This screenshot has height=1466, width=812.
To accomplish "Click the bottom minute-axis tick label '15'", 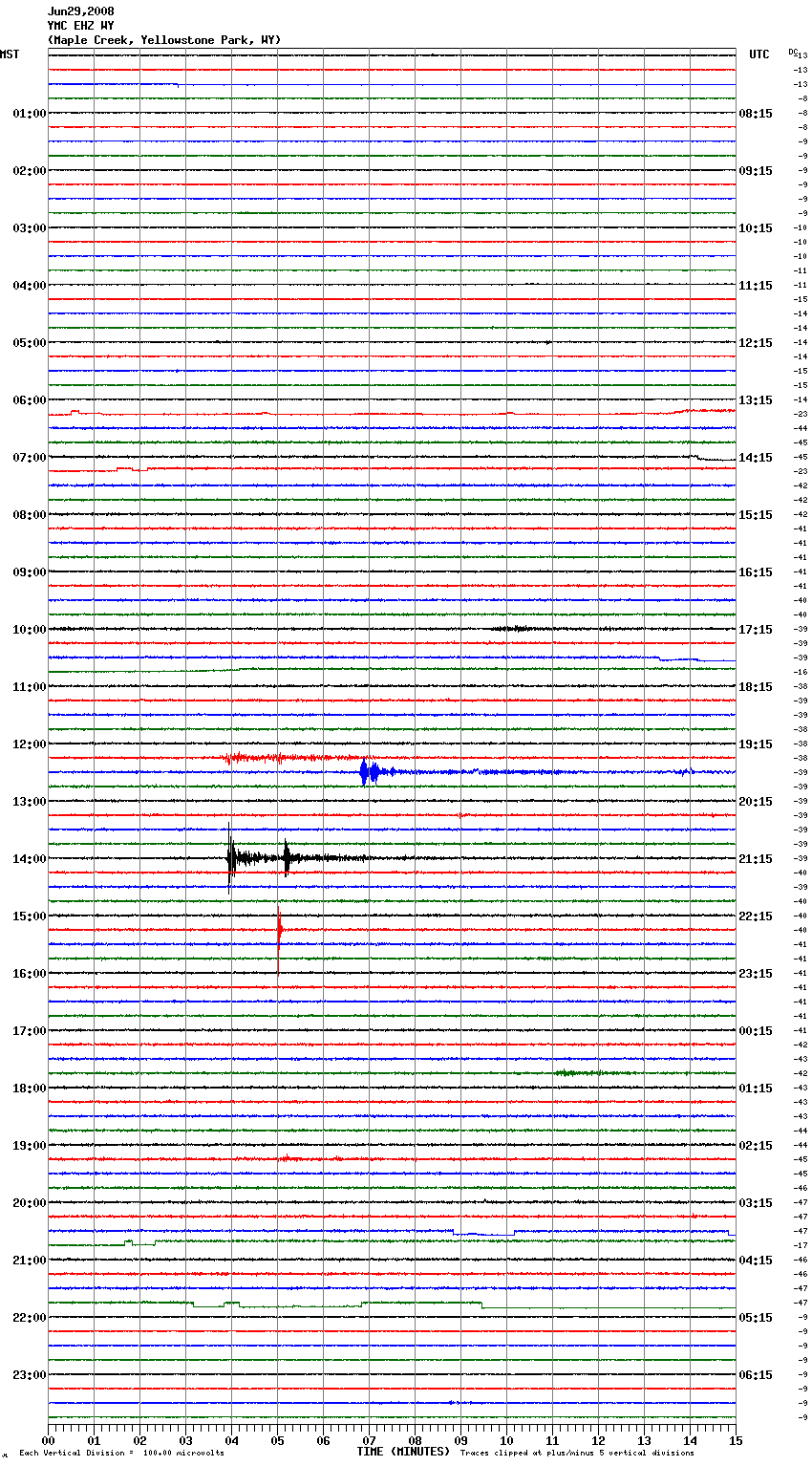I will pos(736,1440).
